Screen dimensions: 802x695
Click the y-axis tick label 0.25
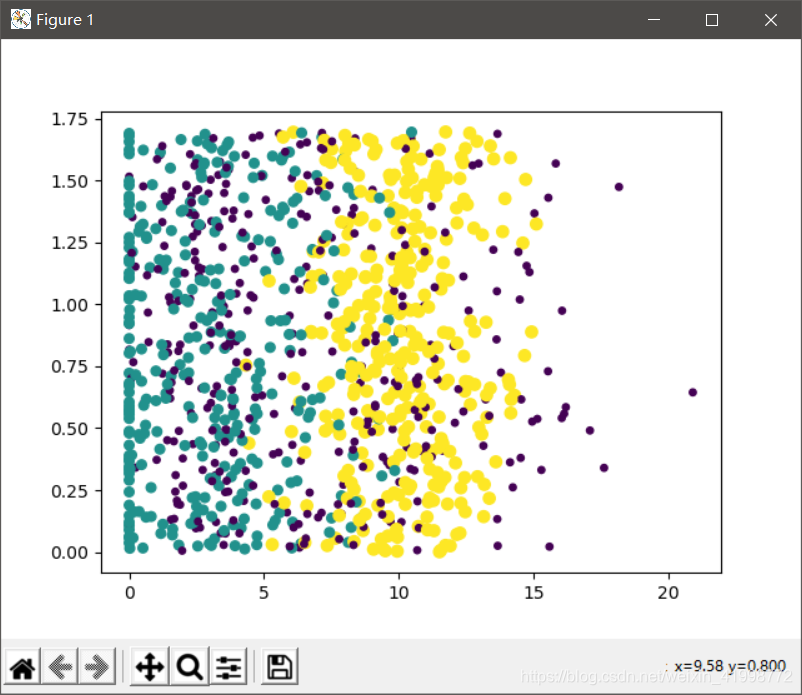pyautogui.click(x=70, y=491)
